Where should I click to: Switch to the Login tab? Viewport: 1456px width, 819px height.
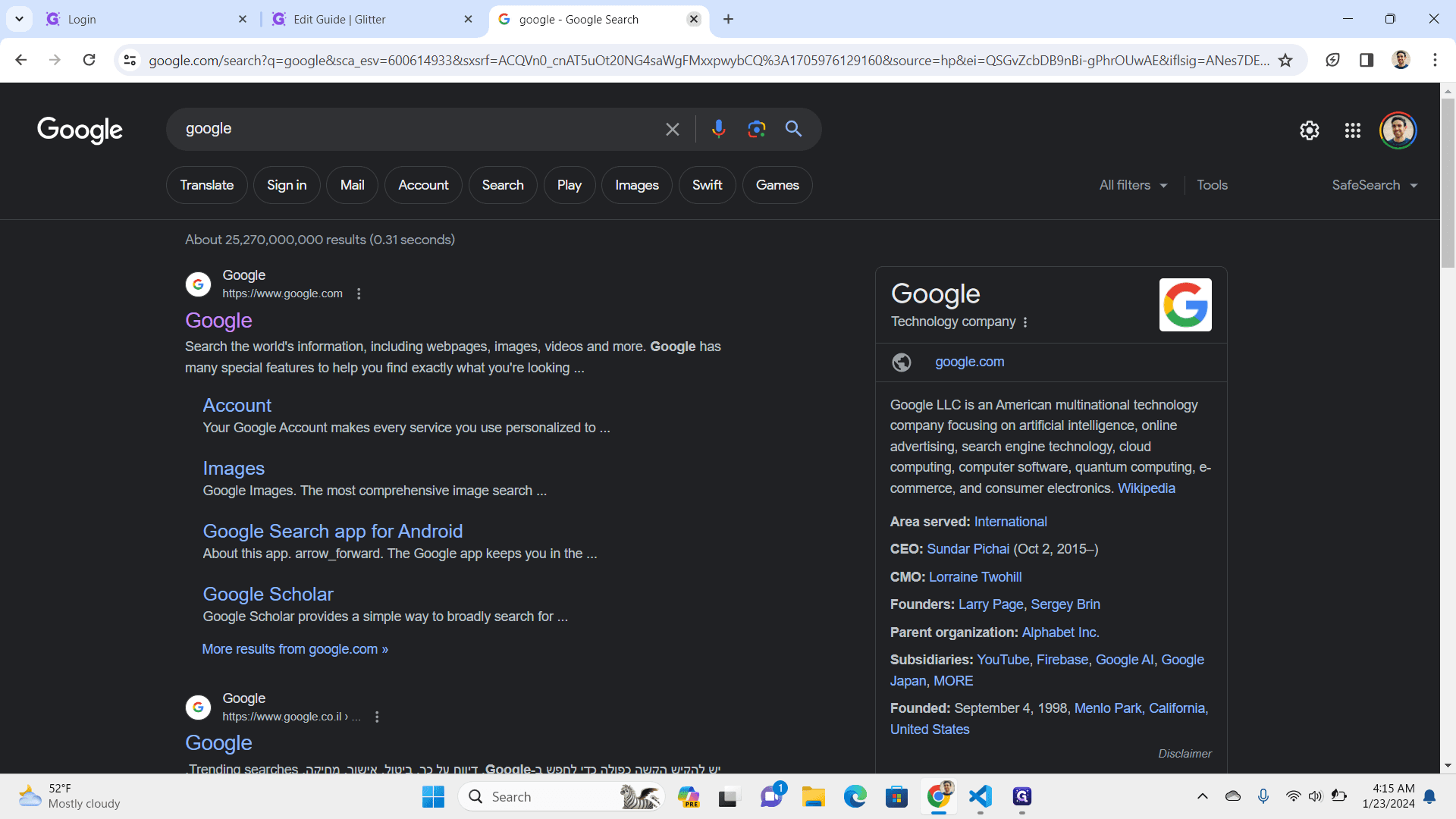[146, 19]
